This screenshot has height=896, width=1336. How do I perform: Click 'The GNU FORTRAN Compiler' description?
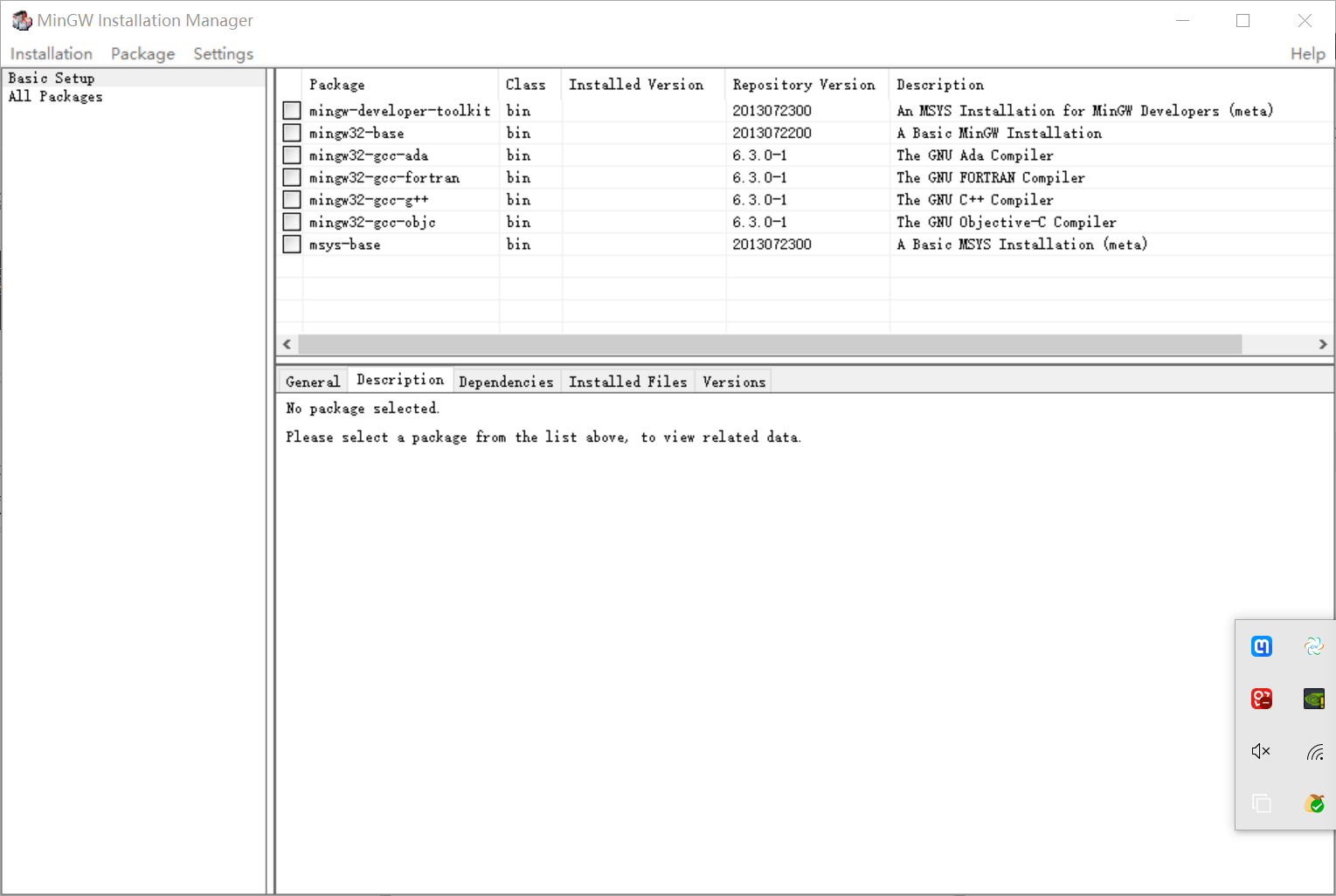coord(990,178)
